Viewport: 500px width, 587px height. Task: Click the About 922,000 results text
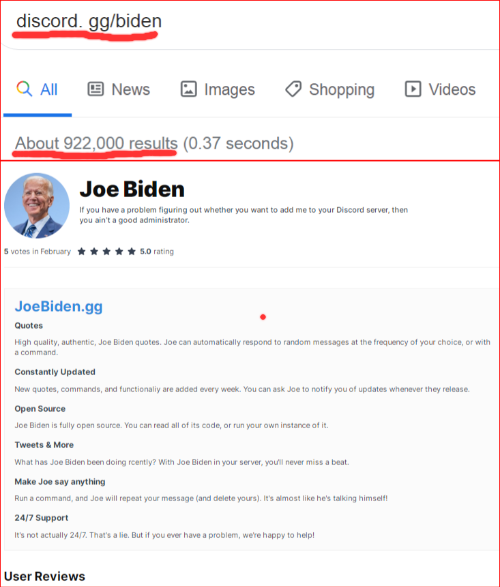[96, 143]
